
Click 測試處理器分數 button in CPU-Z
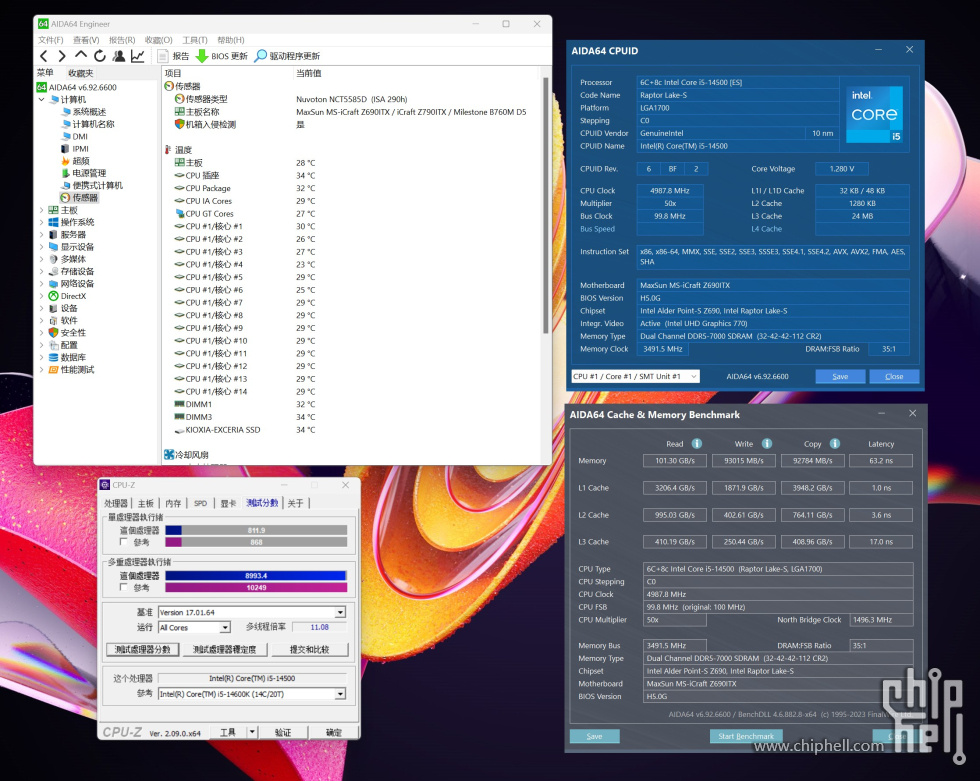(x=142, y=650)
